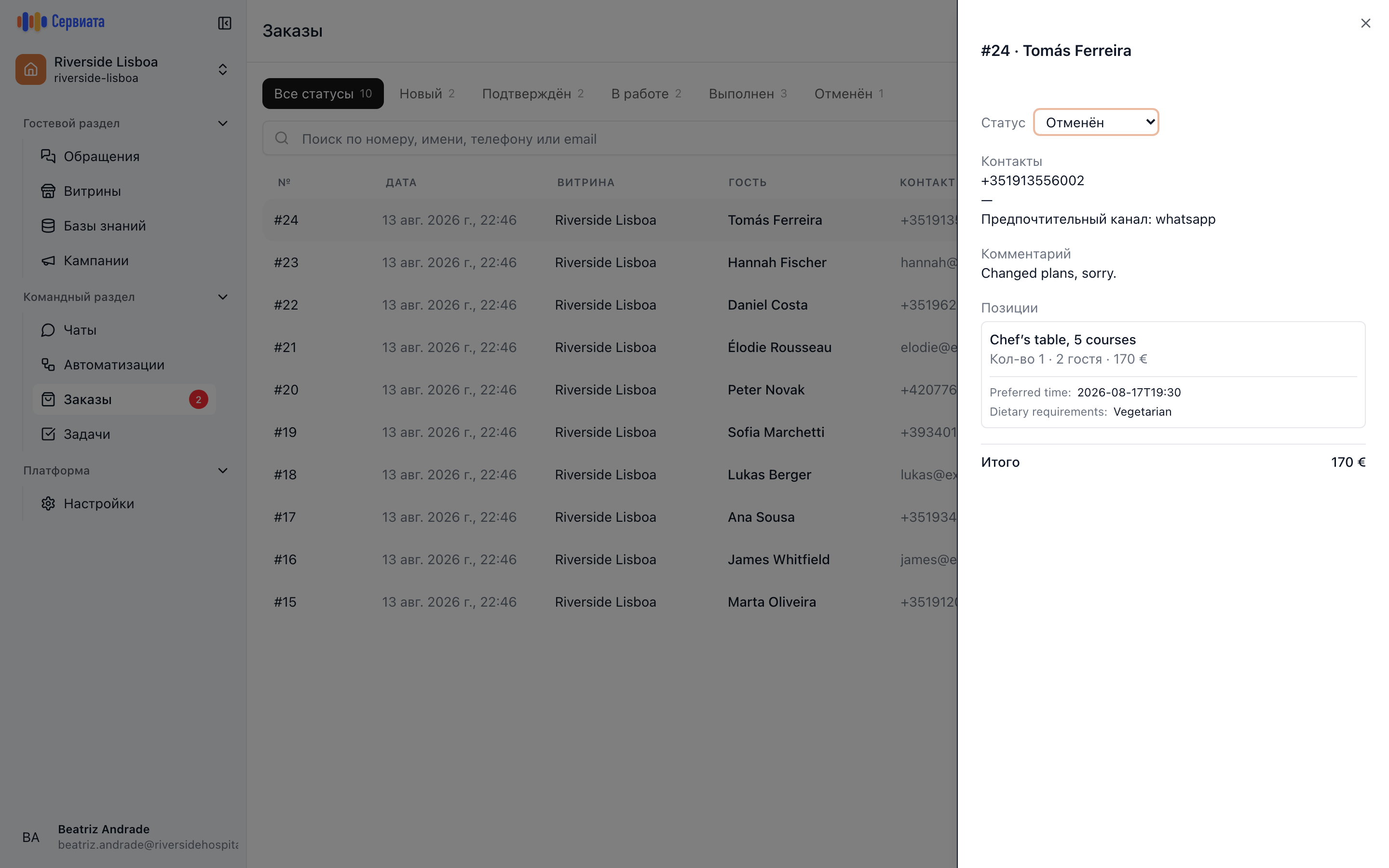Image resolution: width=1389 pixels, height=868 pixels.
Task: Open the Базы знаний database icon
Action: pyautogui.click(x=48, y=226)
